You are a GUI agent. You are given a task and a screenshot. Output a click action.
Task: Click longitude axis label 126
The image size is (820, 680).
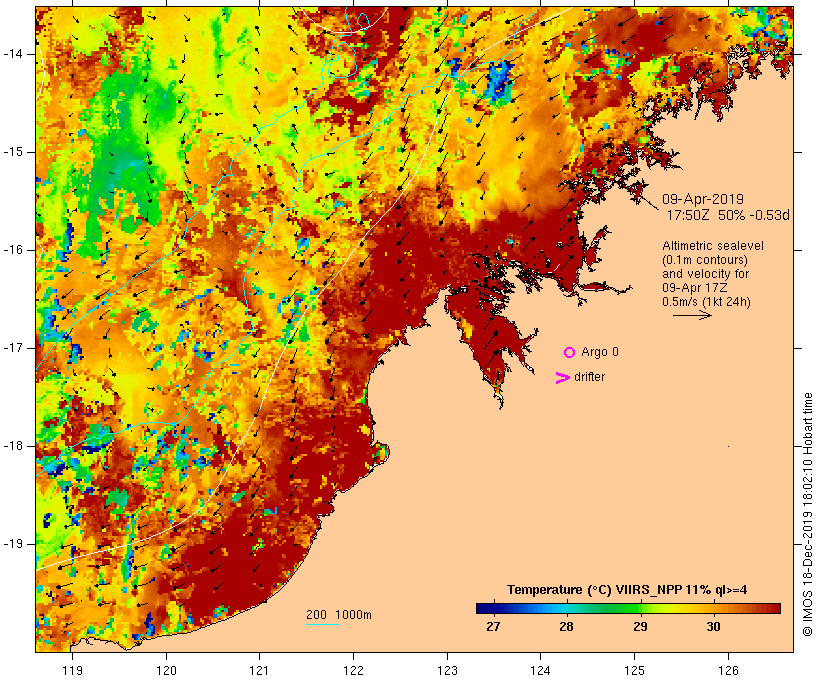728,671
